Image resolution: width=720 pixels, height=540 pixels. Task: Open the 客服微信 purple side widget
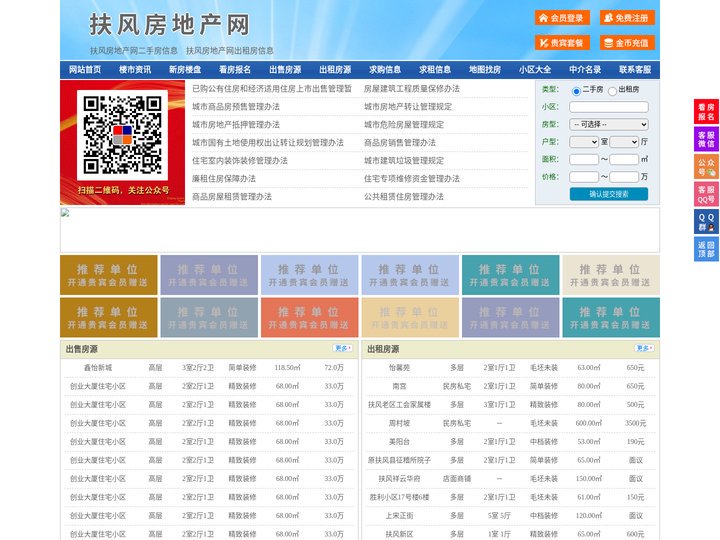click(x=706, y=139)
